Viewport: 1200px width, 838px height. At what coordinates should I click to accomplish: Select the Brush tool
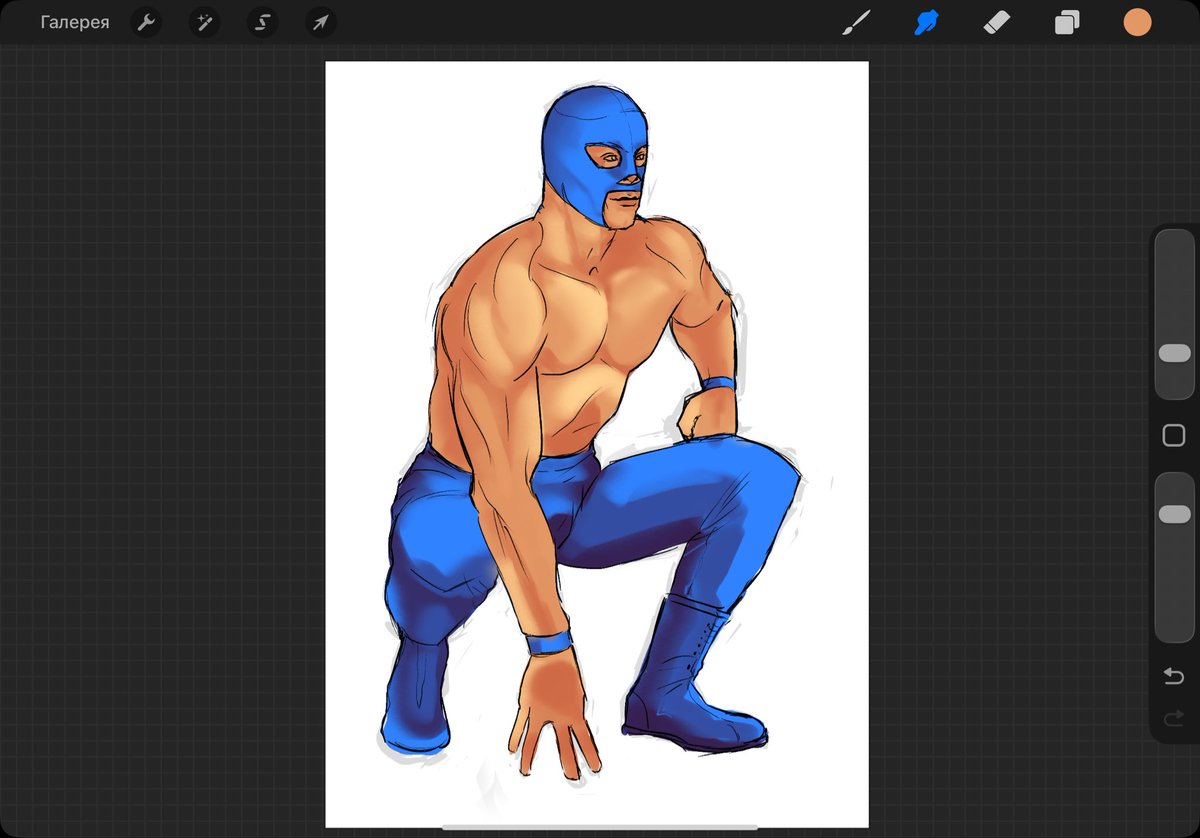point(856,22)
